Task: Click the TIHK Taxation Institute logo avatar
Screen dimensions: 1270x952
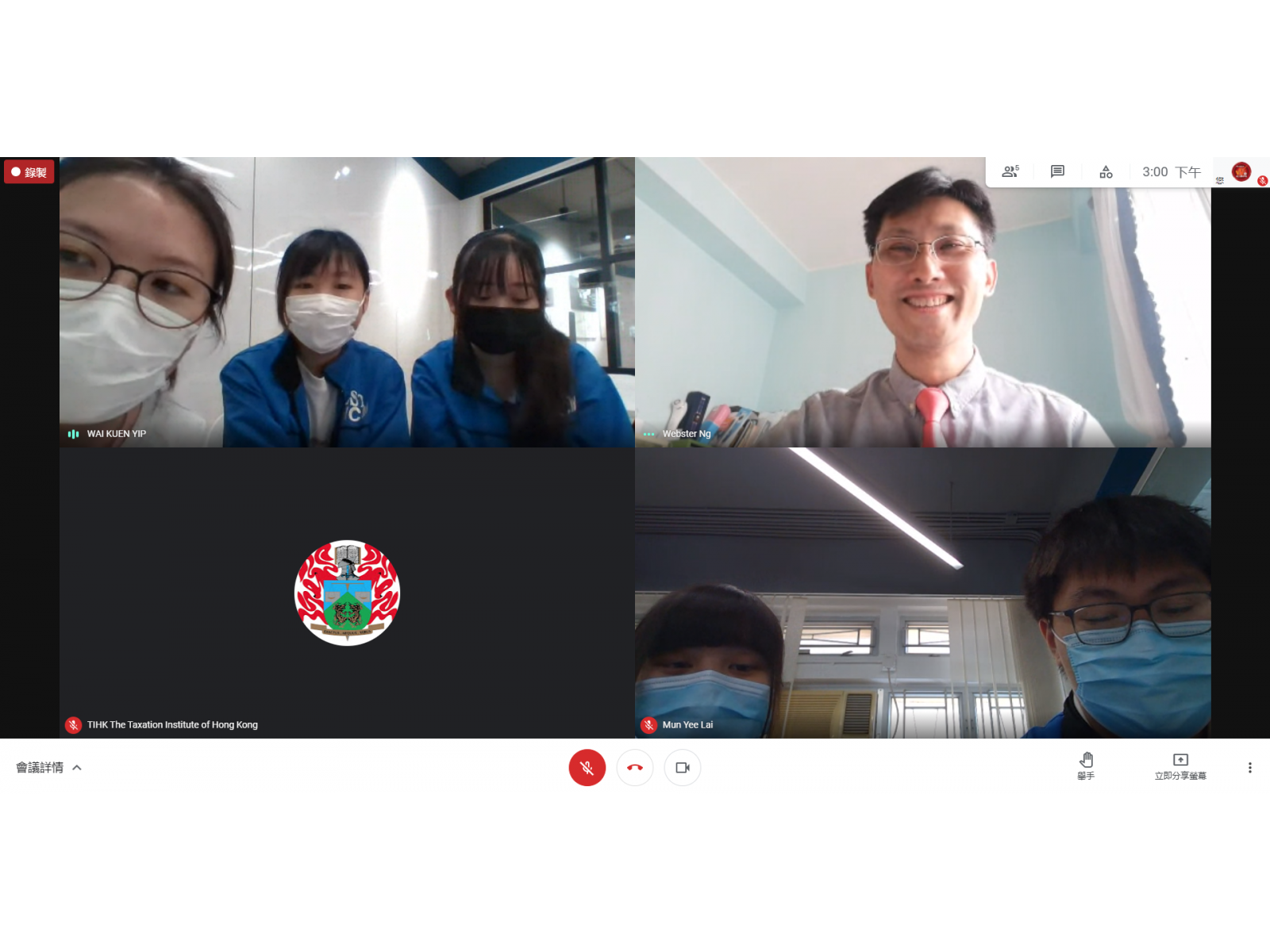Action: click(x=347, y=593)
